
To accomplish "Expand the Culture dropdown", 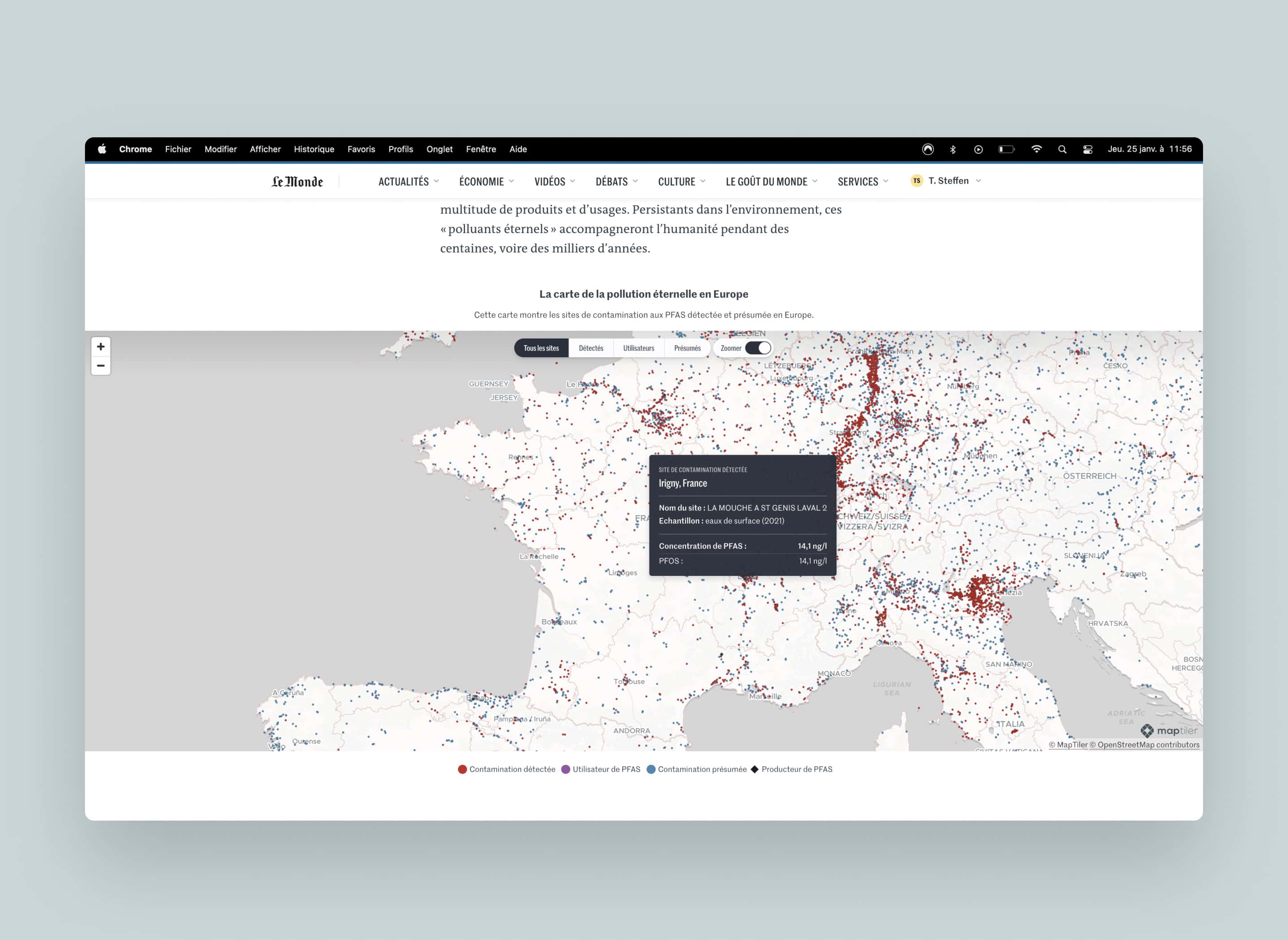I will [682, 182].
